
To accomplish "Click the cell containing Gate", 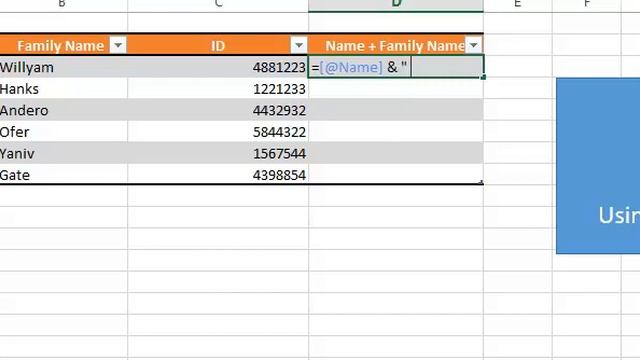I will [x=63, y=175].
